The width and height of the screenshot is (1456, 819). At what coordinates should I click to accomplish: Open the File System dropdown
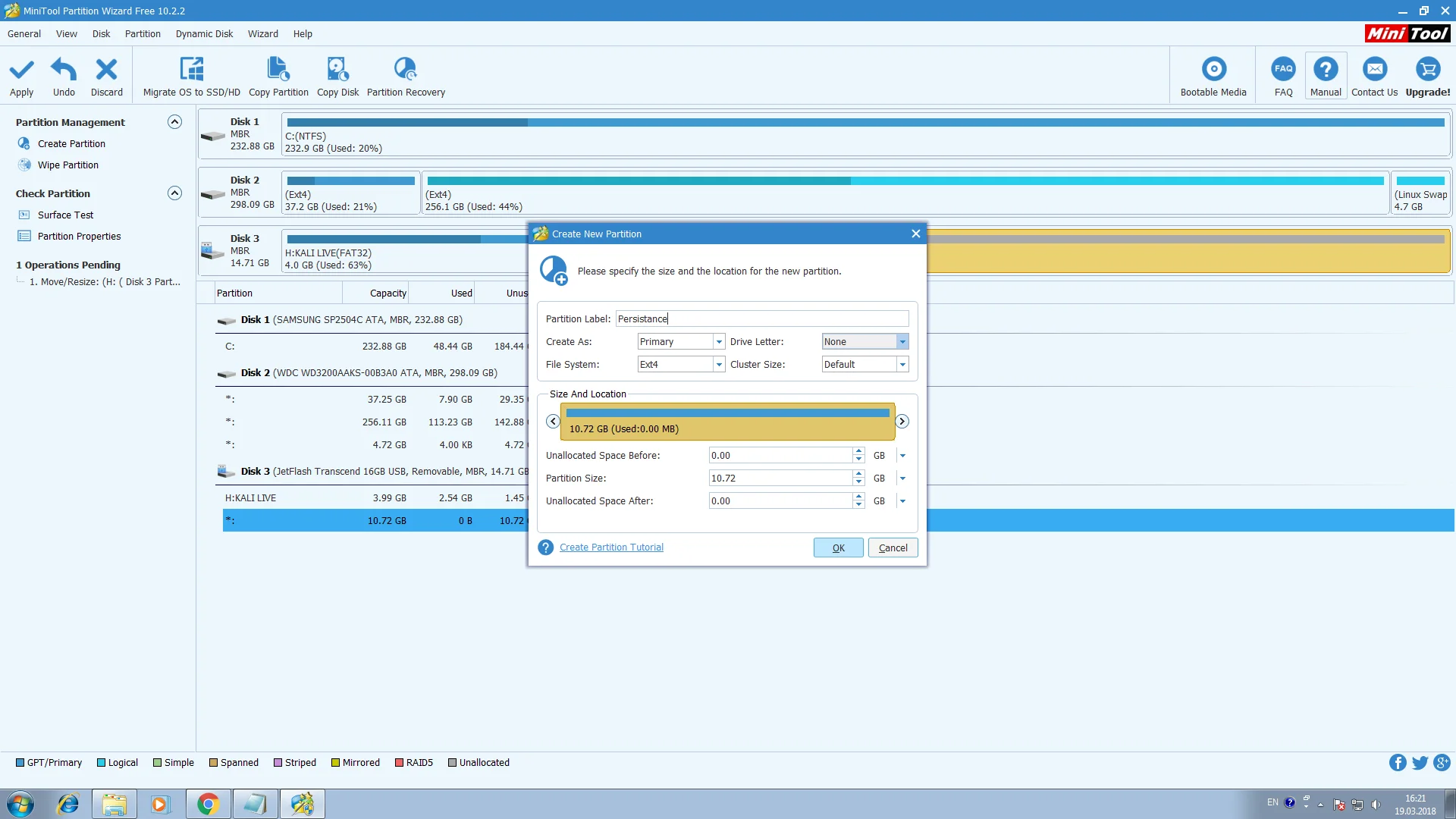pos(718,365)
